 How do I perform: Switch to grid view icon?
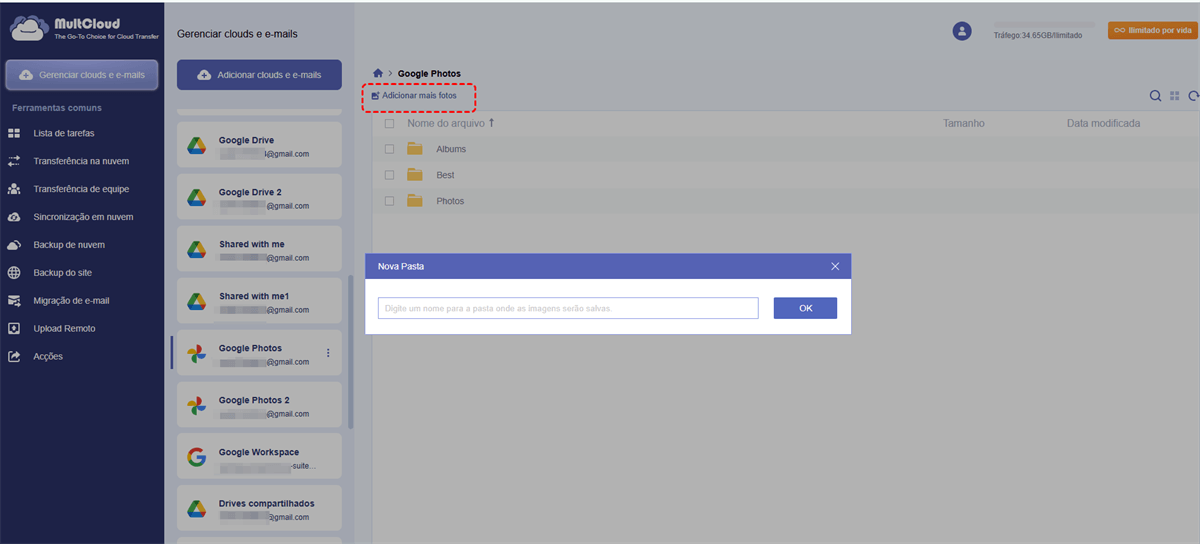(1175, 96)
